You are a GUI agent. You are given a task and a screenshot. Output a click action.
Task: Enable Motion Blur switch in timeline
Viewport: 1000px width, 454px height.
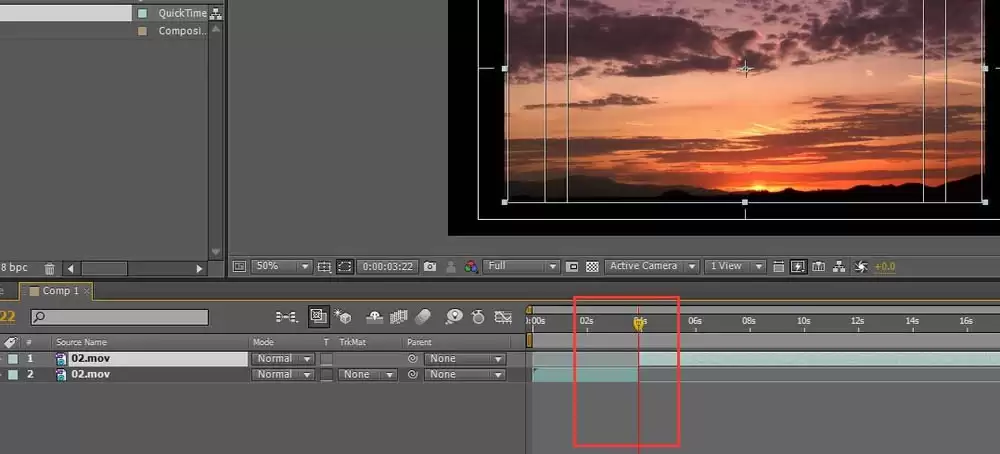423,316
